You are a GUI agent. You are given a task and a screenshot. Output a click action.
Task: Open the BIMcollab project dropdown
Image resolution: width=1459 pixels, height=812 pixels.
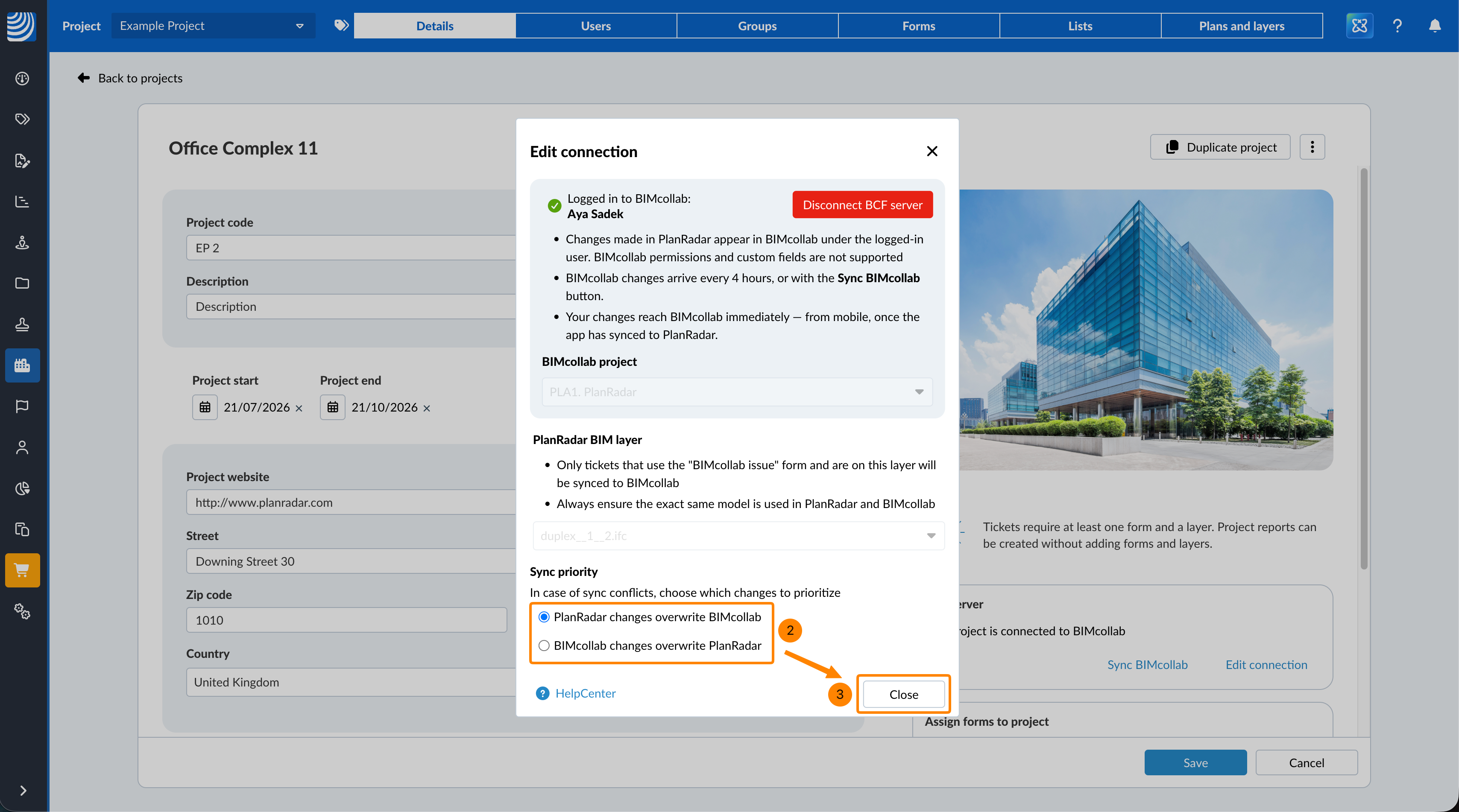coord(737,392)
